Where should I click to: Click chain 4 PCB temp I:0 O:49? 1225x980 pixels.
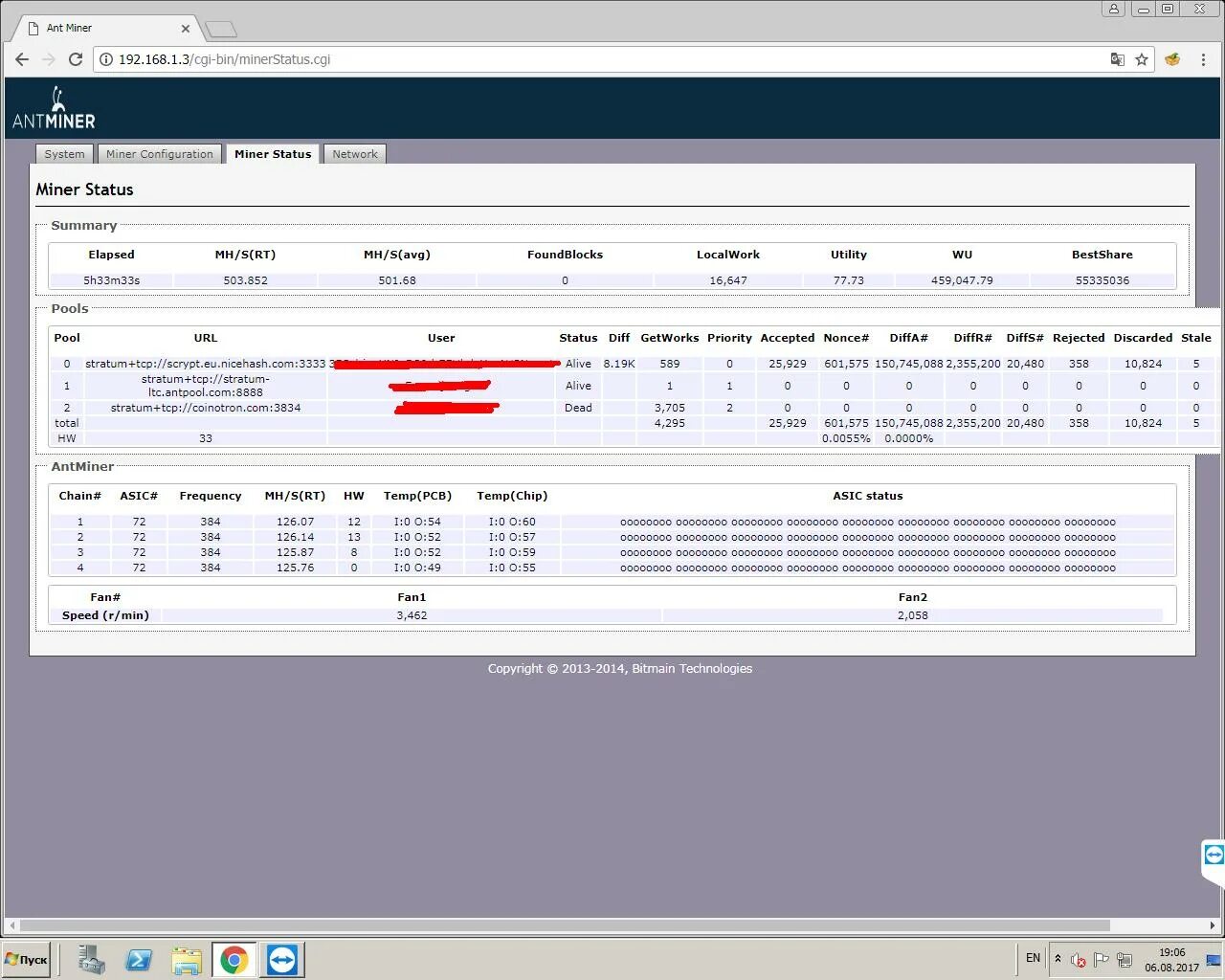[x=417, y=568]
